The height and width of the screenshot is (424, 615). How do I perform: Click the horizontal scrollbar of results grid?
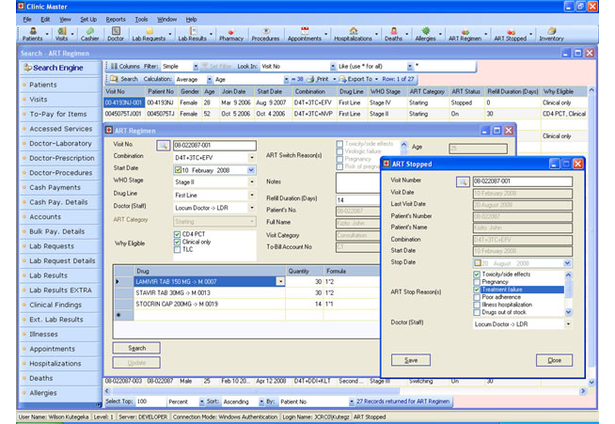[255, 391]
